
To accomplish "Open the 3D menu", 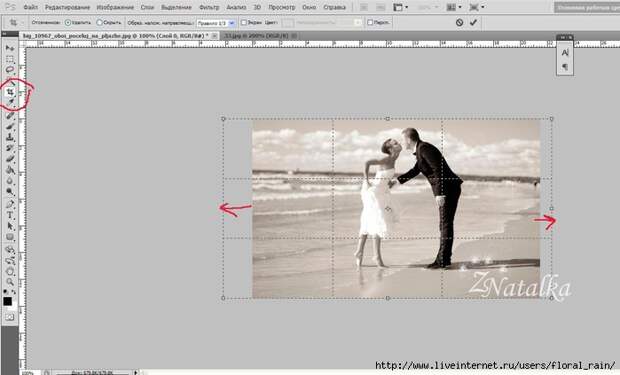I will 257,7.
